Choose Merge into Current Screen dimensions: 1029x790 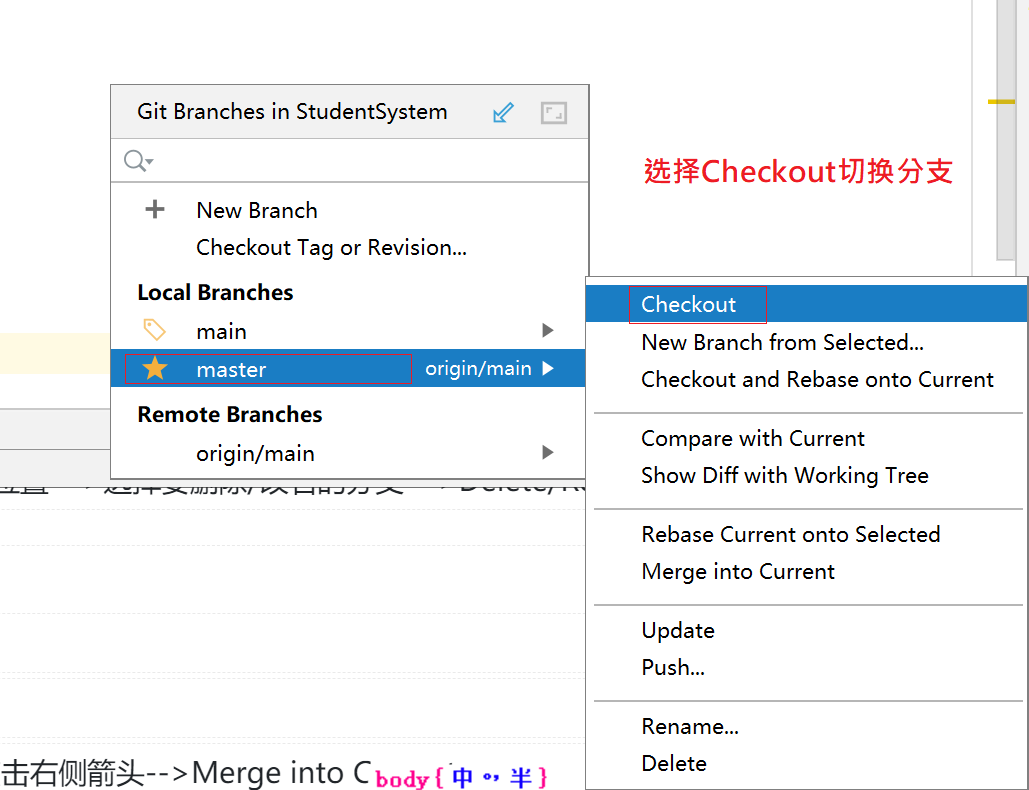737,572
